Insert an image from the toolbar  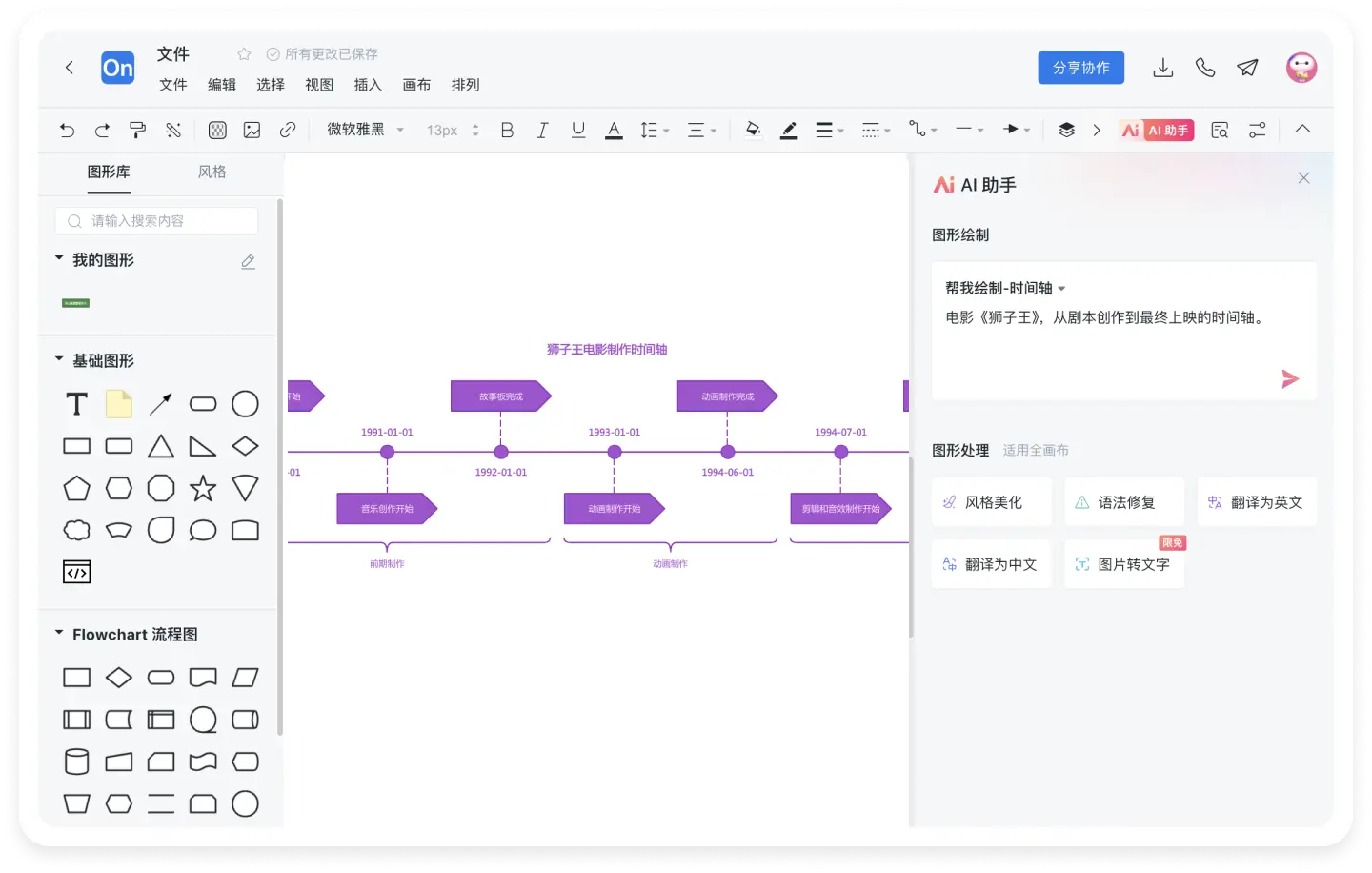click(252, 131)
